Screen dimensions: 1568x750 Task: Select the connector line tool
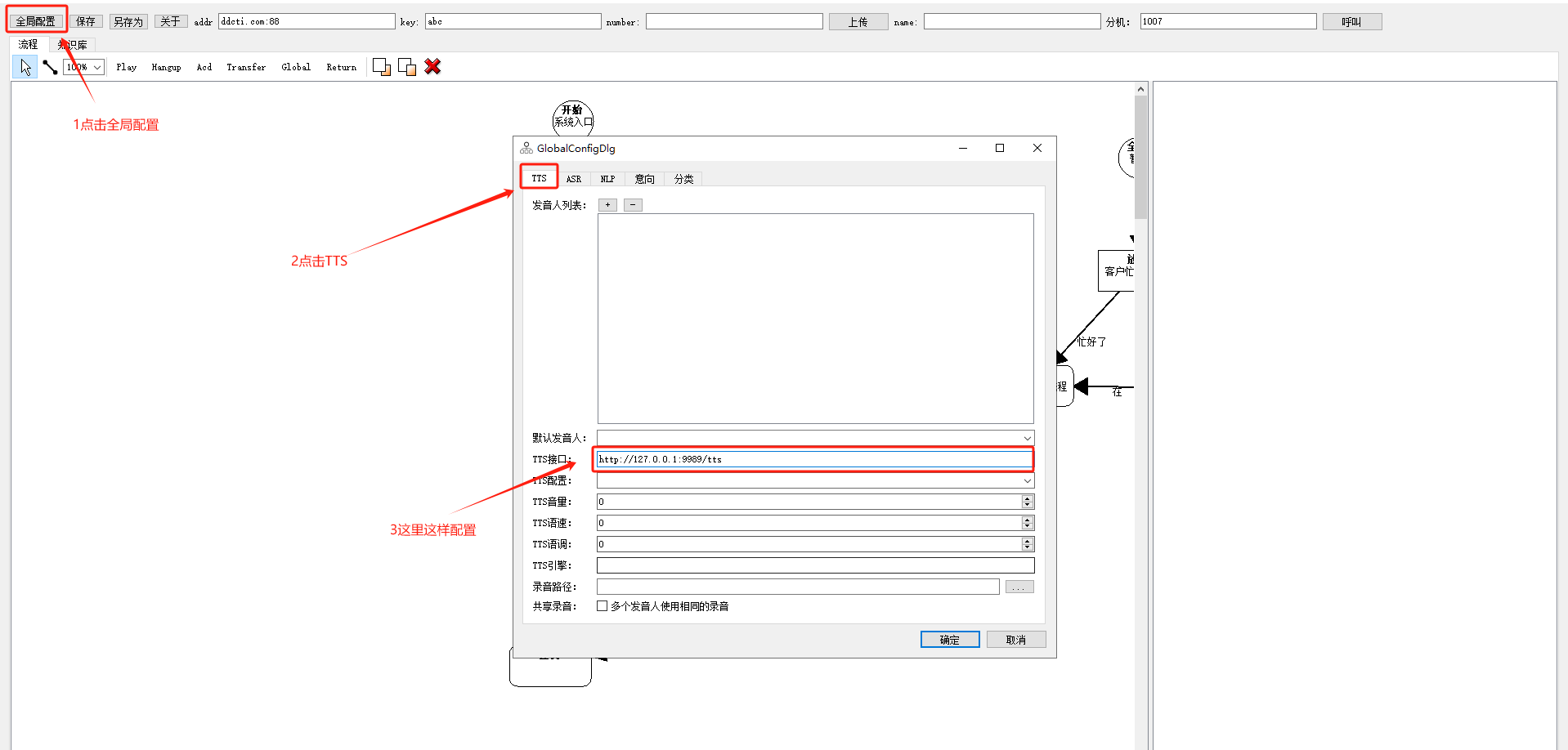click(x=50, y=67)
